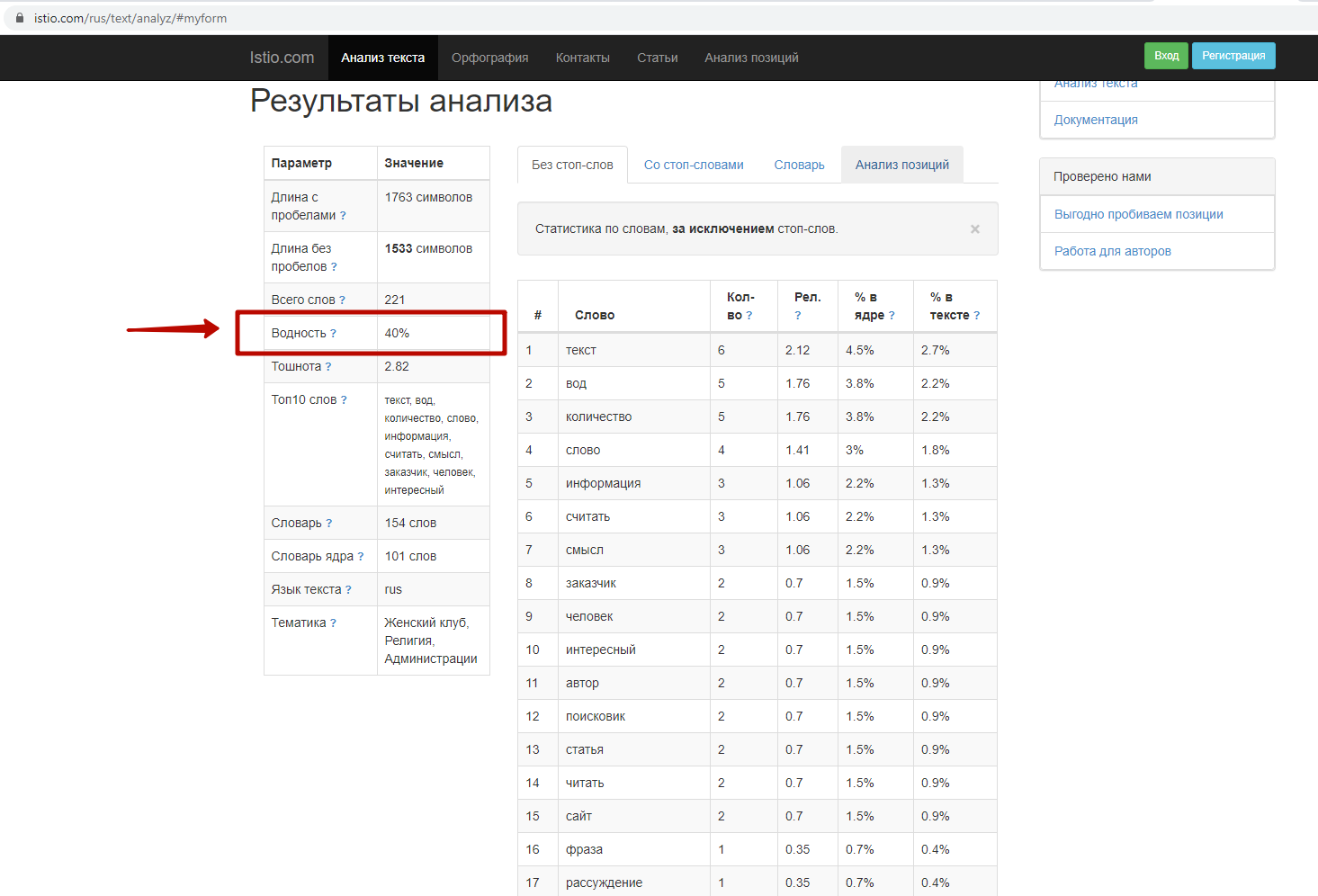
Task: Click help icon next to Водность
Action: point(333,334)
